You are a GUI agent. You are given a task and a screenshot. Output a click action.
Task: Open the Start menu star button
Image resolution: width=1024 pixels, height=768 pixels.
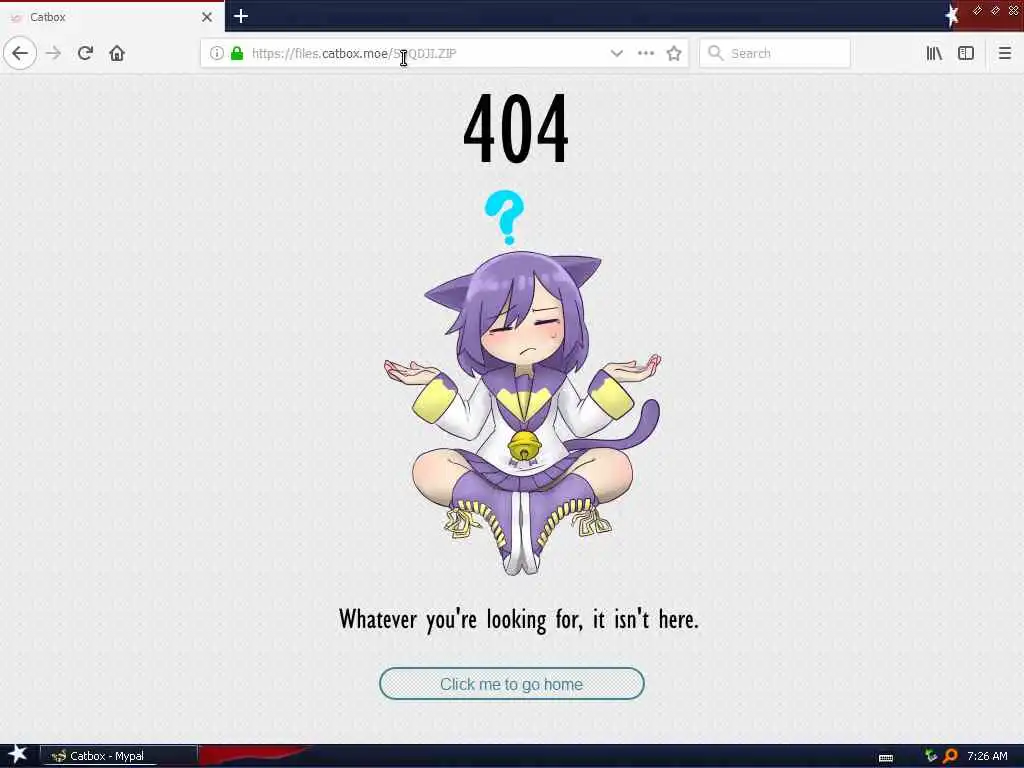(17, 755)
